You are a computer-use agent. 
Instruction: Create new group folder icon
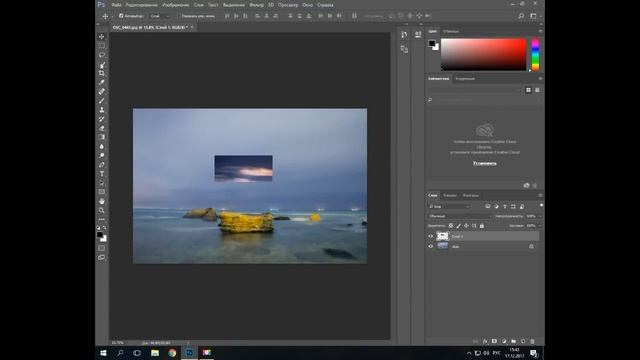(x=513, y=341)
